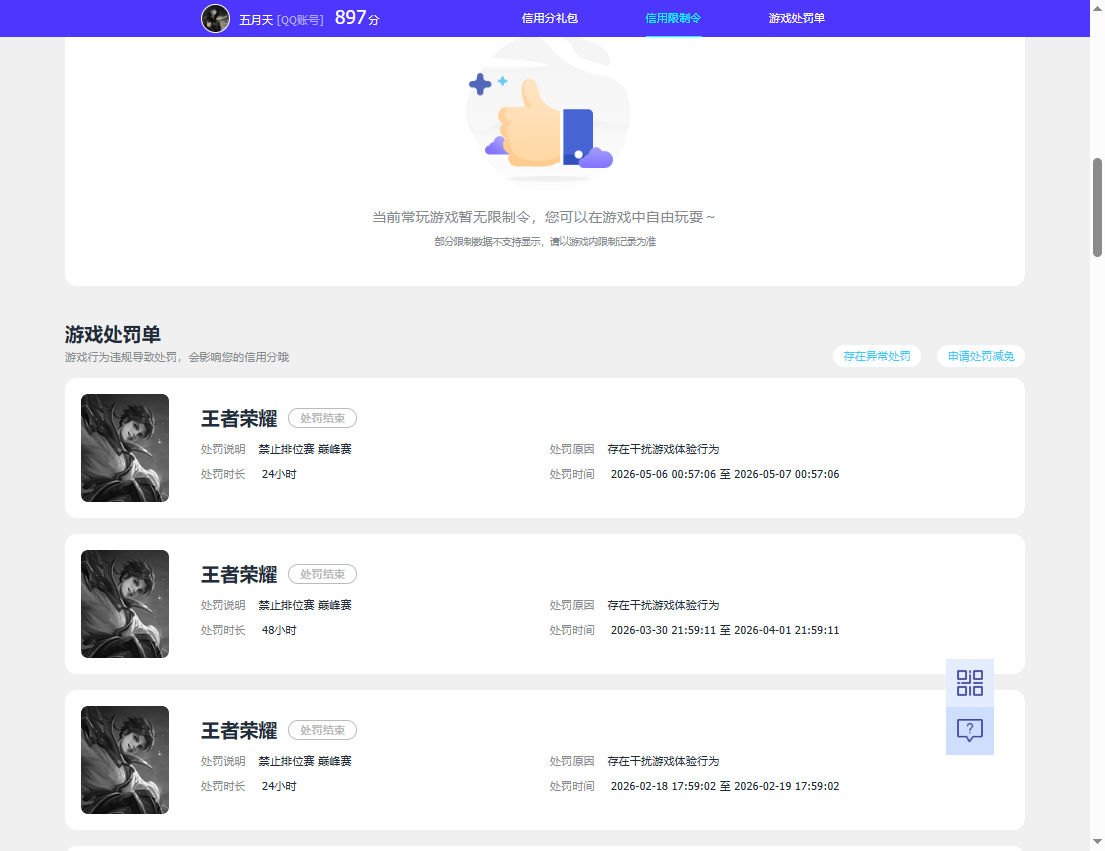Open game thumbnail for the 2026-03-30 penalty
Screen dimensions: 1105x851
(125, 604)
